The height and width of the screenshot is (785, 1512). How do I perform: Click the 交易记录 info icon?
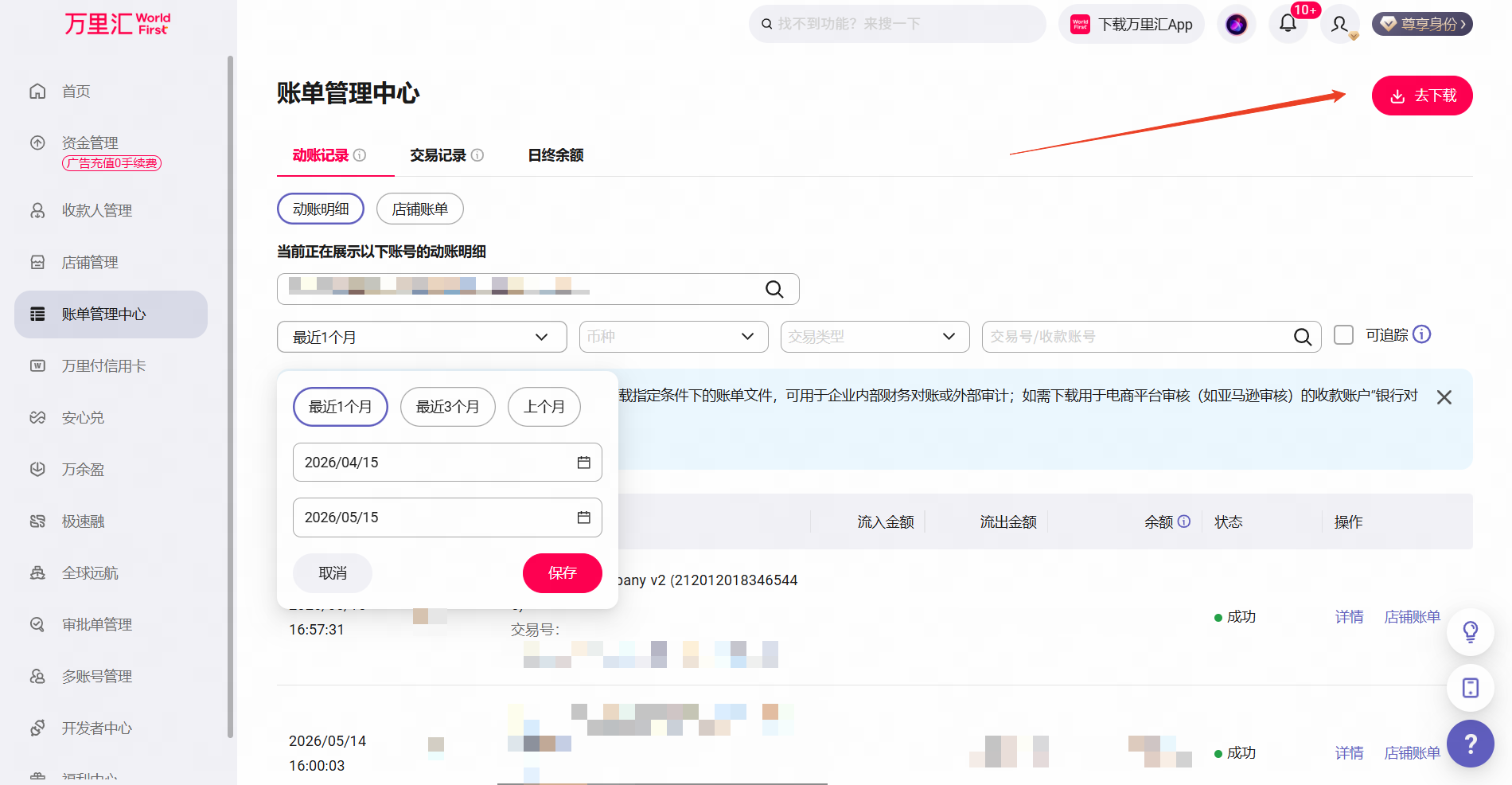pyautogui.click(x=477, y=155)
